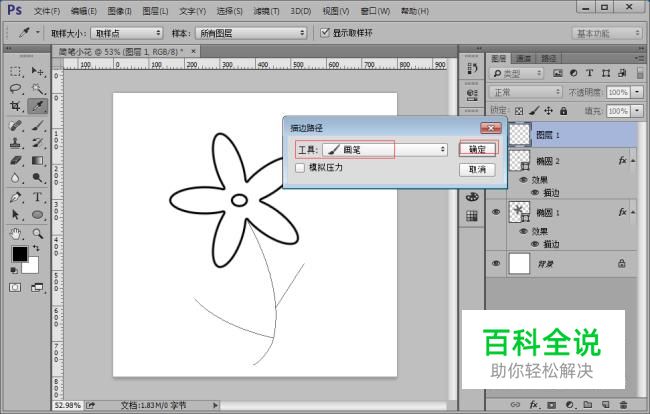650x414 pixels.
Task: Select the Gradient tool
Action: click(38, 160)
